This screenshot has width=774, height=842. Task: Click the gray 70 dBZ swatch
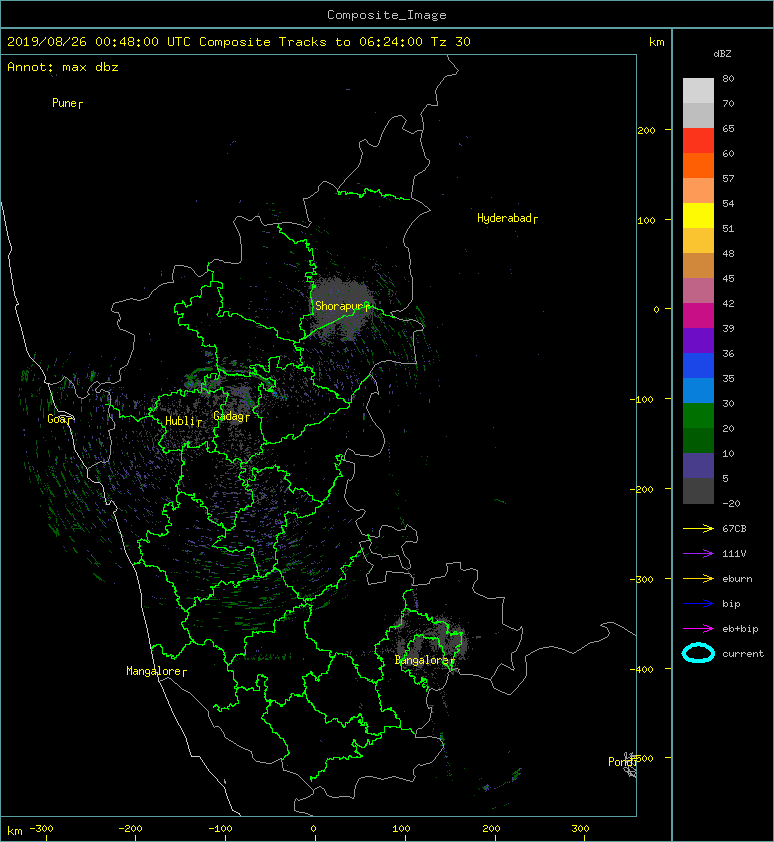[x=698, y=115]
